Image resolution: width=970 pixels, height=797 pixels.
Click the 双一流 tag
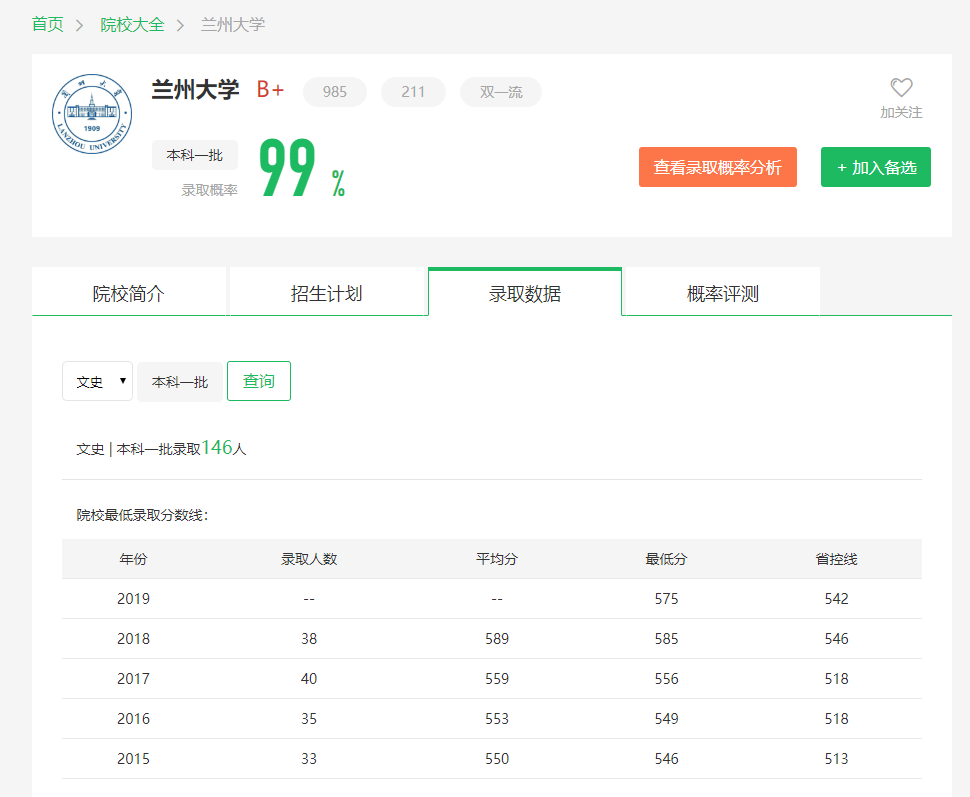pyautogui.click(x=501, y=92)
